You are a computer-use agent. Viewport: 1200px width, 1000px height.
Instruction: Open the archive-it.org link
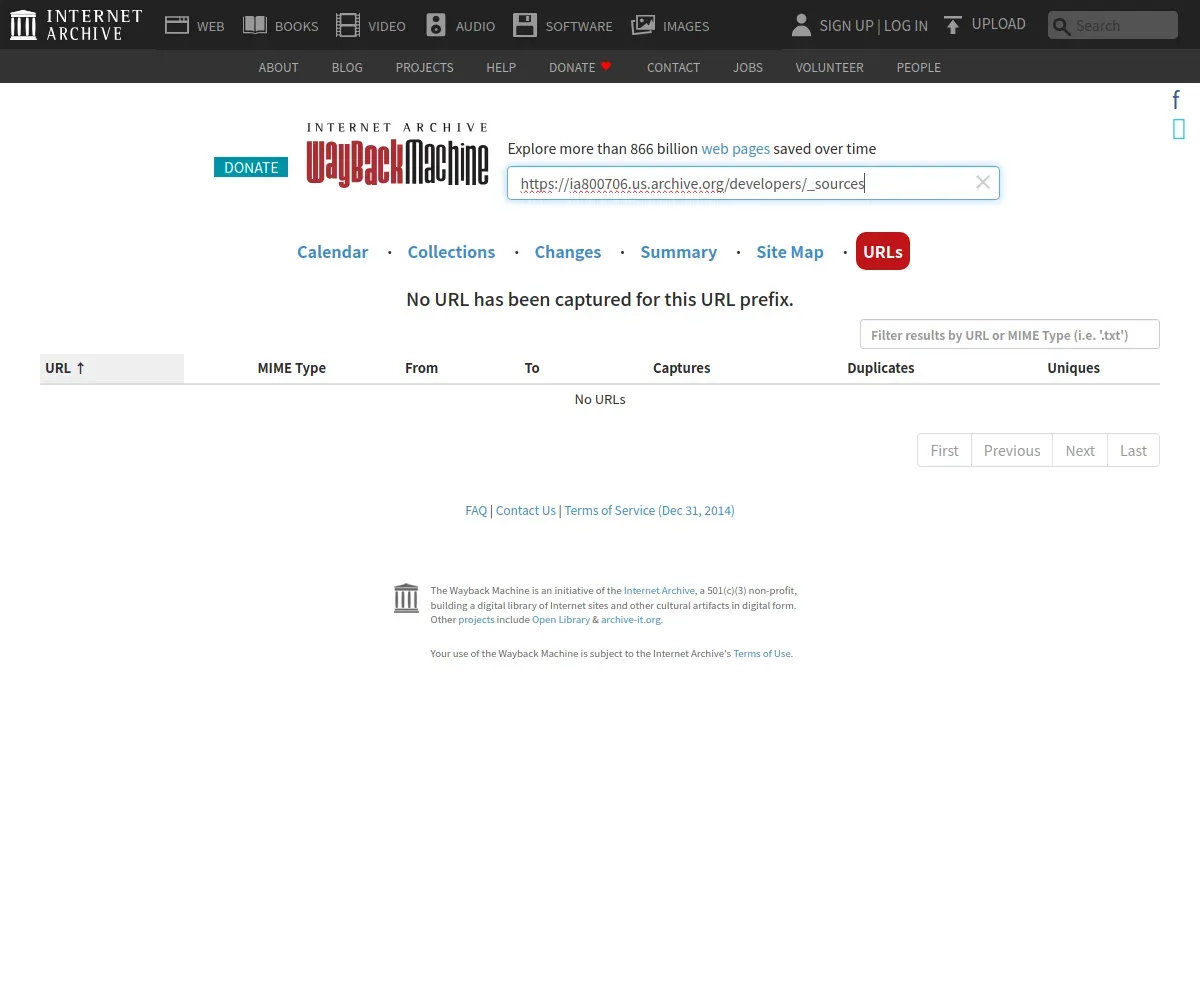click(631, 620)
